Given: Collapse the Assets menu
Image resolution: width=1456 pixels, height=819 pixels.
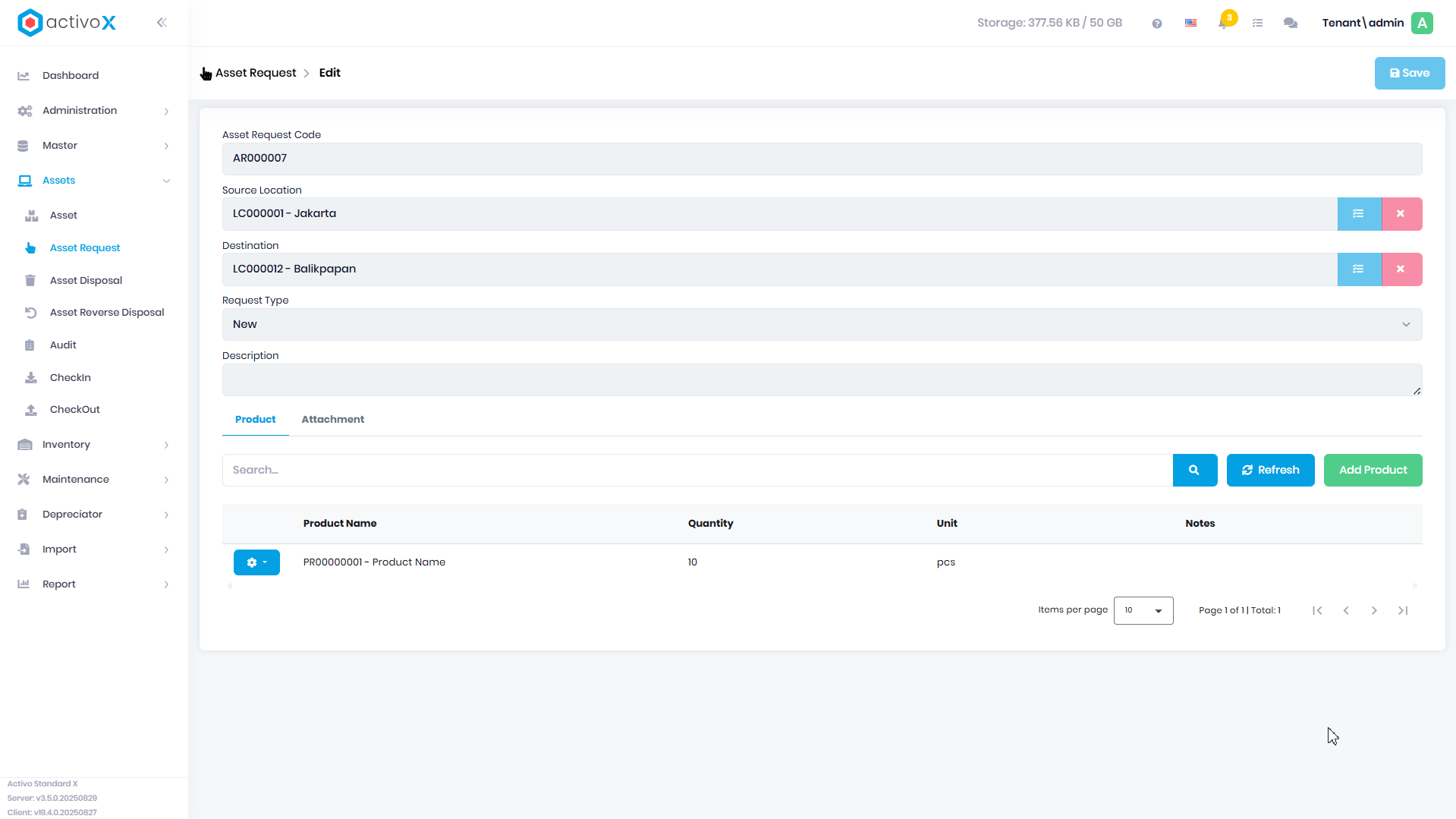Looking at the screenshot, I should [94, 181].
